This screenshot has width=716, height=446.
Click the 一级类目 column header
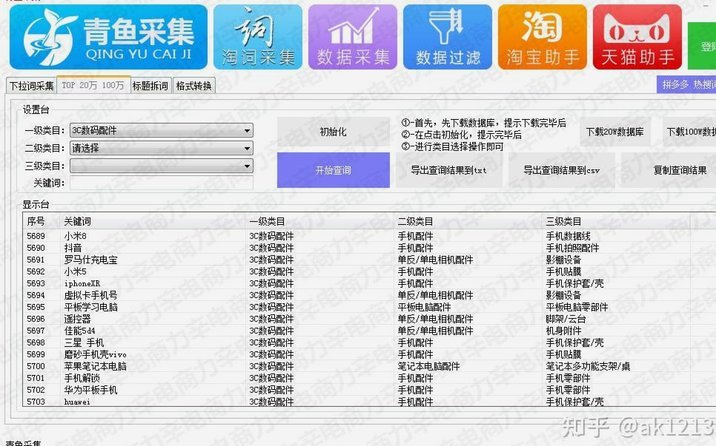pos(320,221)
